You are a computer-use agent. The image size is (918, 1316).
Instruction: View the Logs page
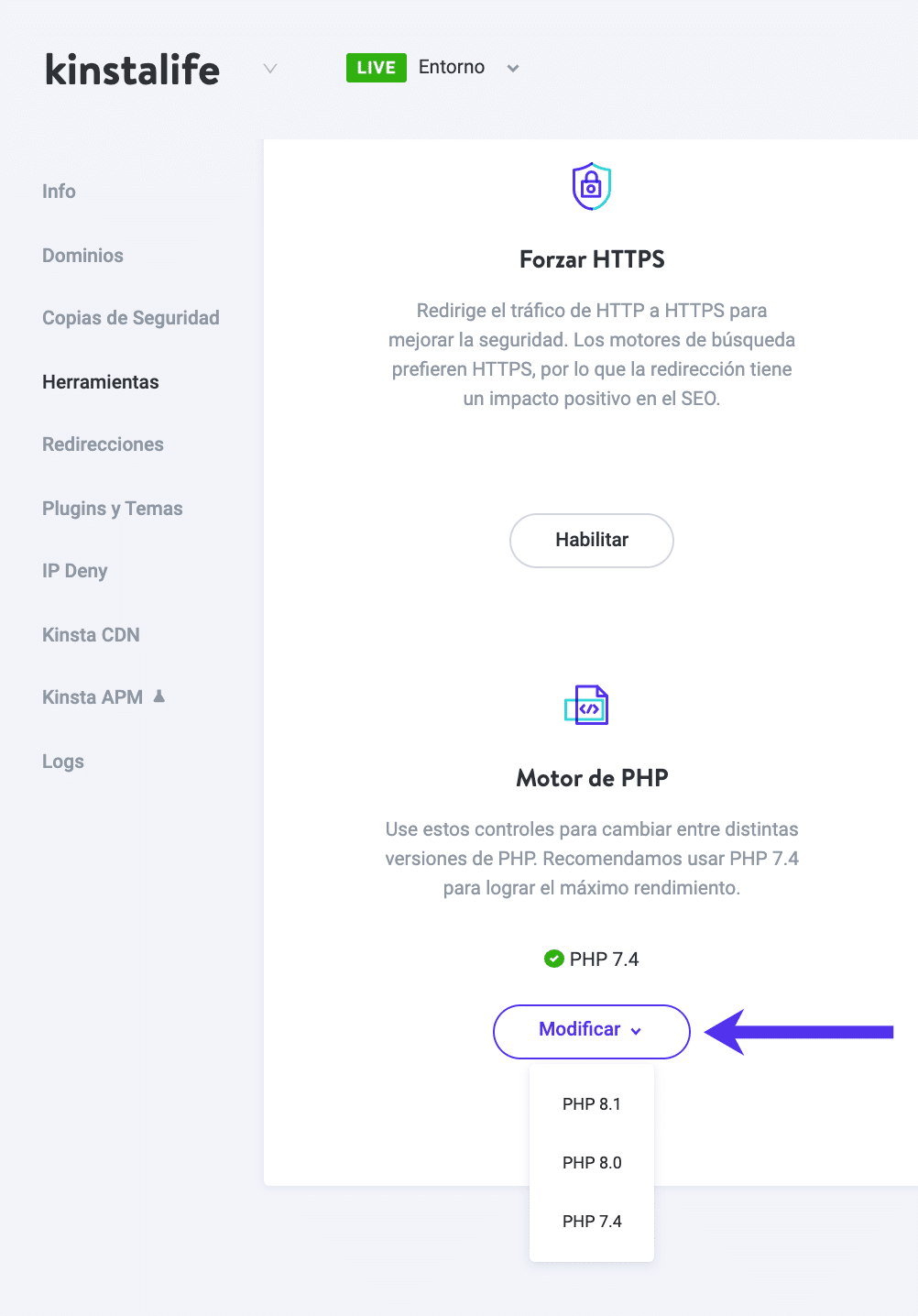(63, 762)
